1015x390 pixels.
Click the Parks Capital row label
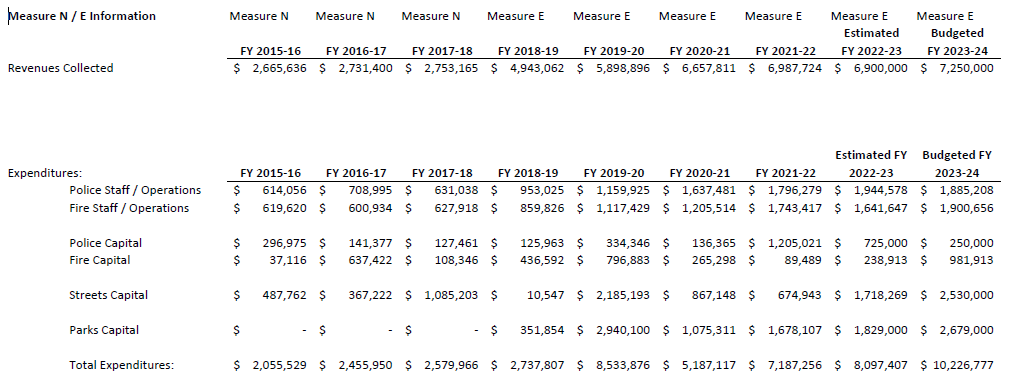104,330
